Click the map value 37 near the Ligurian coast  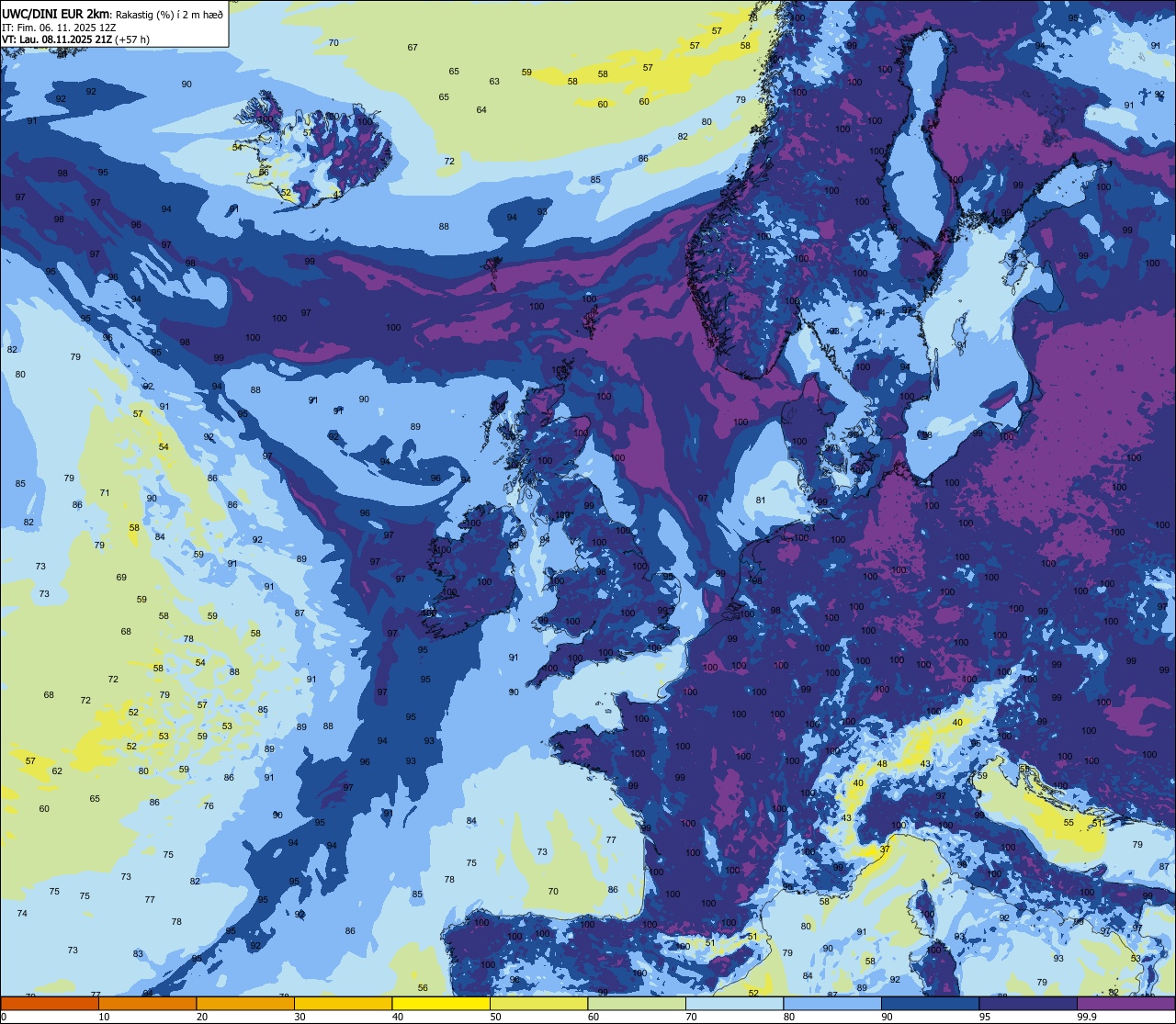pos(885,850)
